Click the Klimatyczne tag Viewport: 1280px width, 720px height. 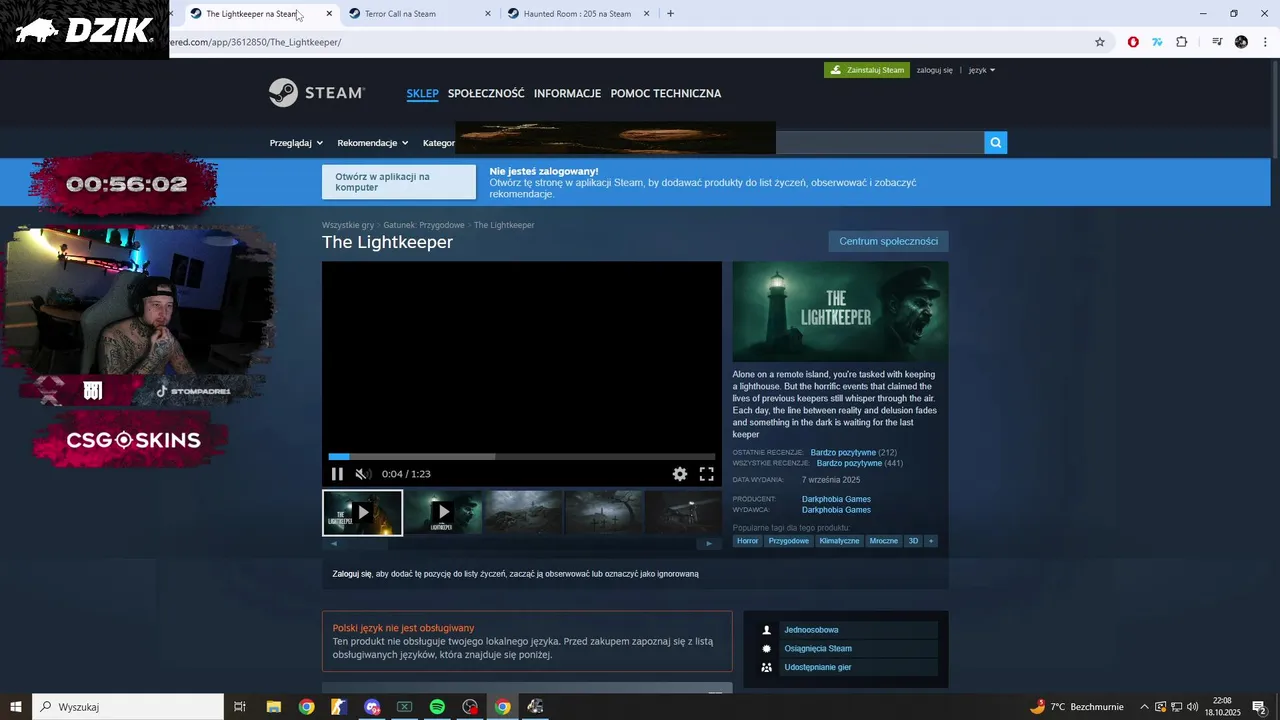tap(839, 541)
